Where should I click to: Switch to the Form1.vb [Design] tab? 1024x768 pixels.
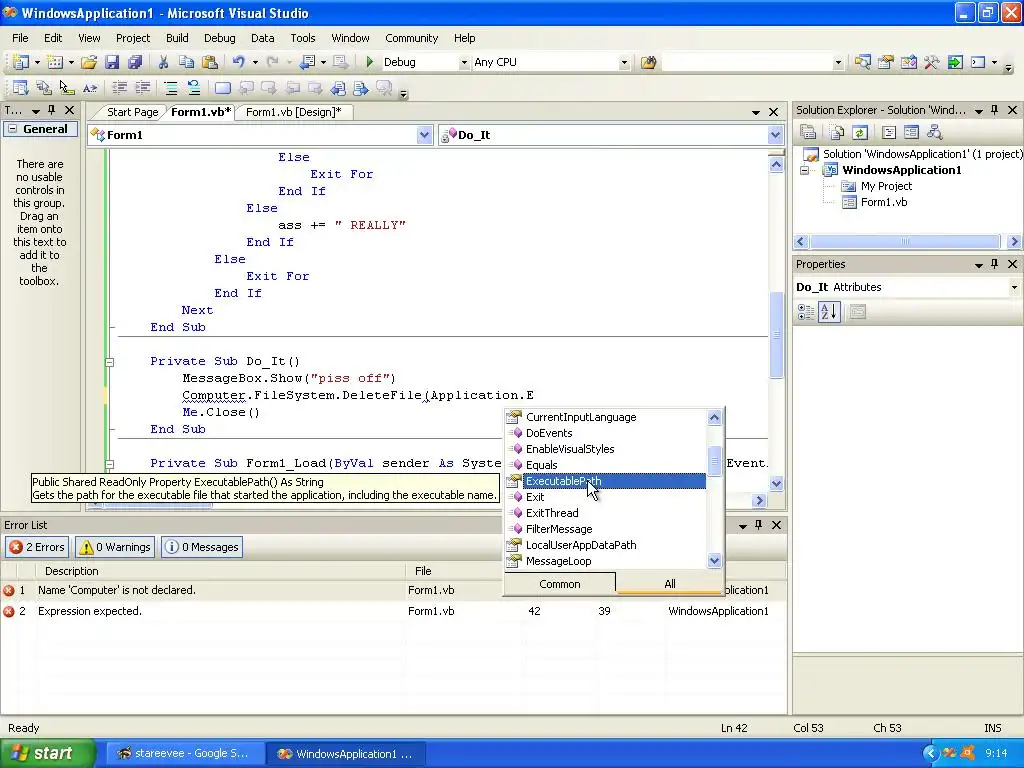click(x=294, y=112)
